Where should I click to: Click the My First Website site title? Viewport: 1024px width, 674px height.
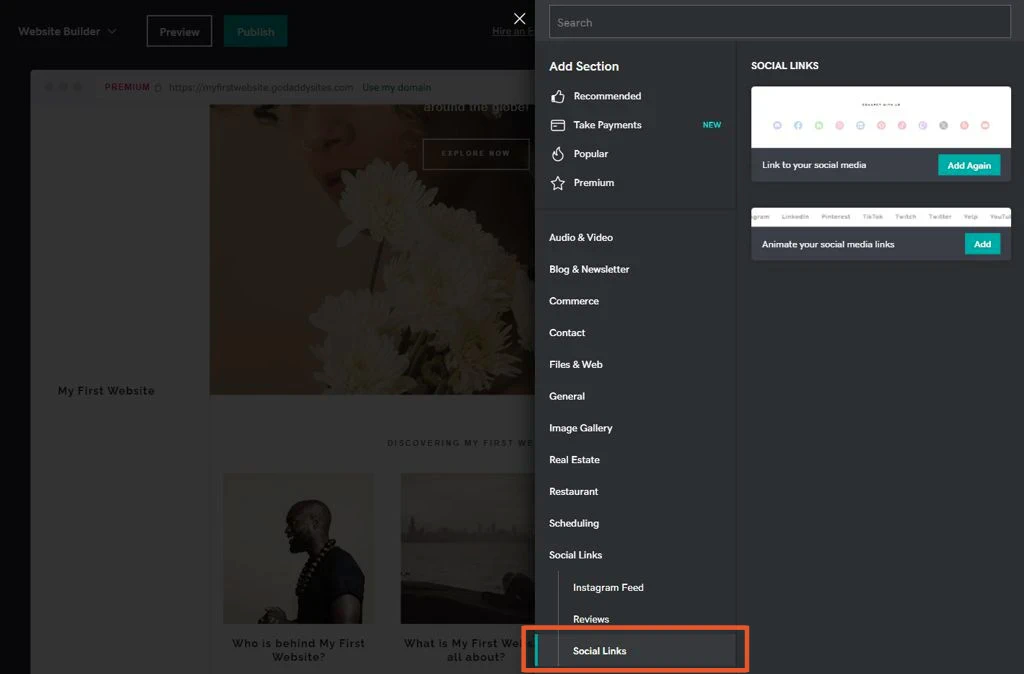(106, 391)
